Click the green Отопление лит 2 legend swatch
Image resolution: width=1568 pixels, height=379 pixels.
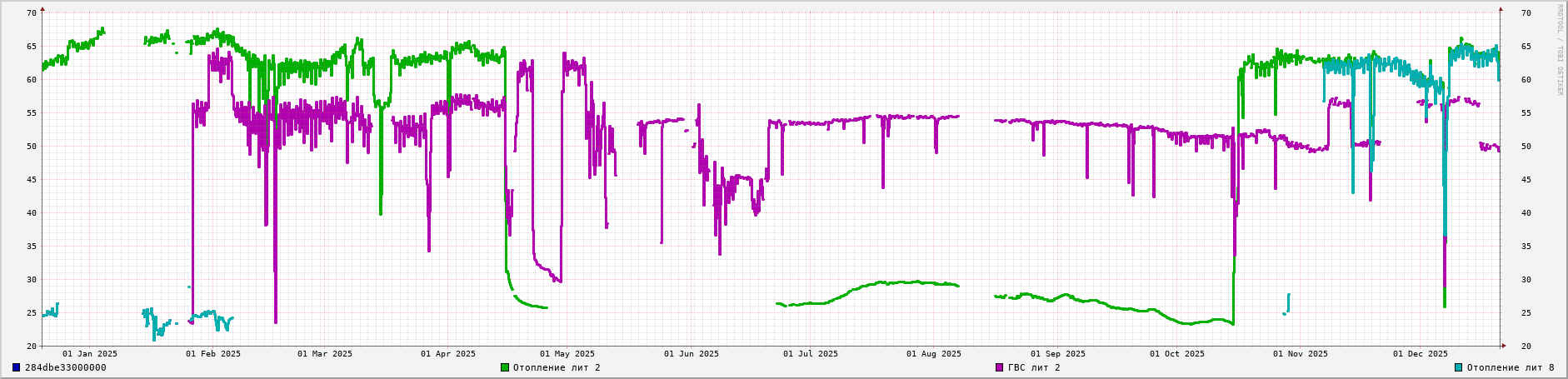point(505,367)
